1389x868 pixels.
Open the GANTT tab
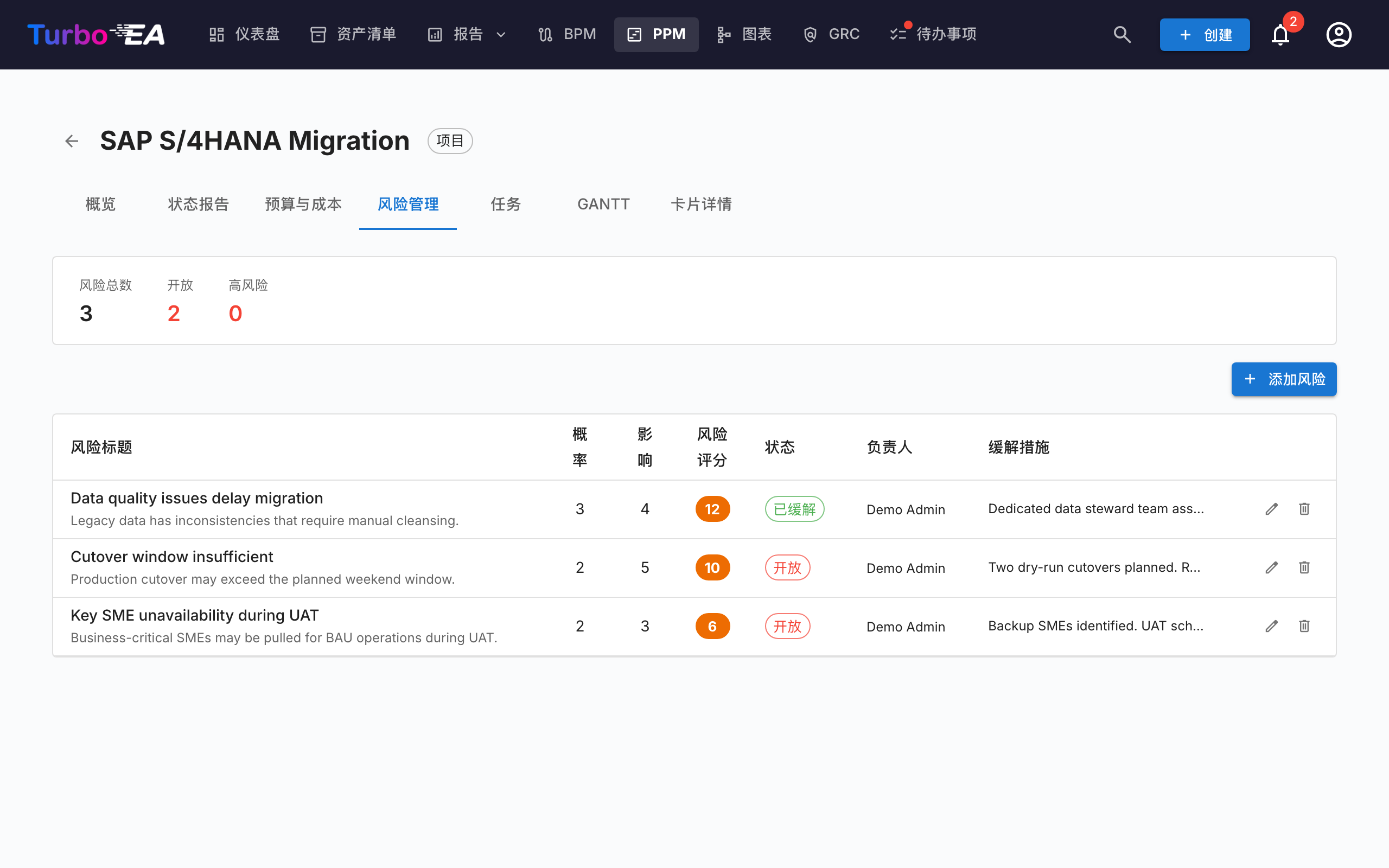603,205
